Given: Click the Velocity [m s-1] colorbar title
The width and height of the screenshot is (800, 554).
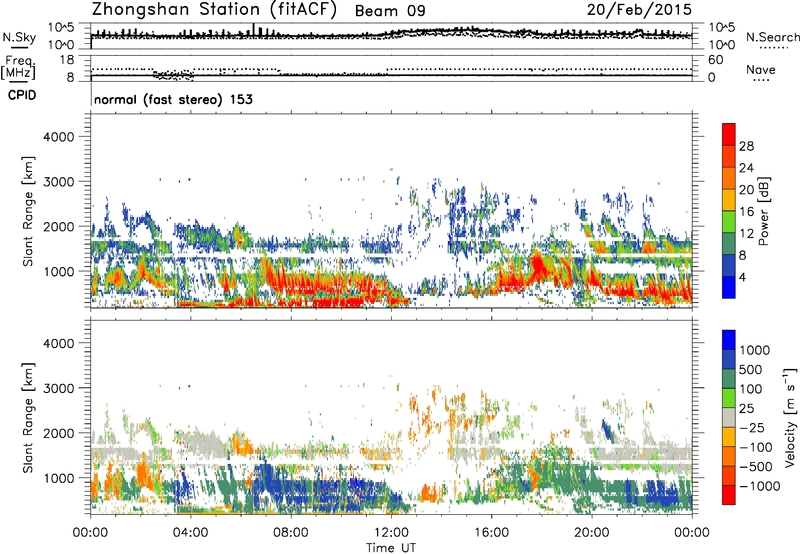Looking at the screenshot, I should coord(790,417).
